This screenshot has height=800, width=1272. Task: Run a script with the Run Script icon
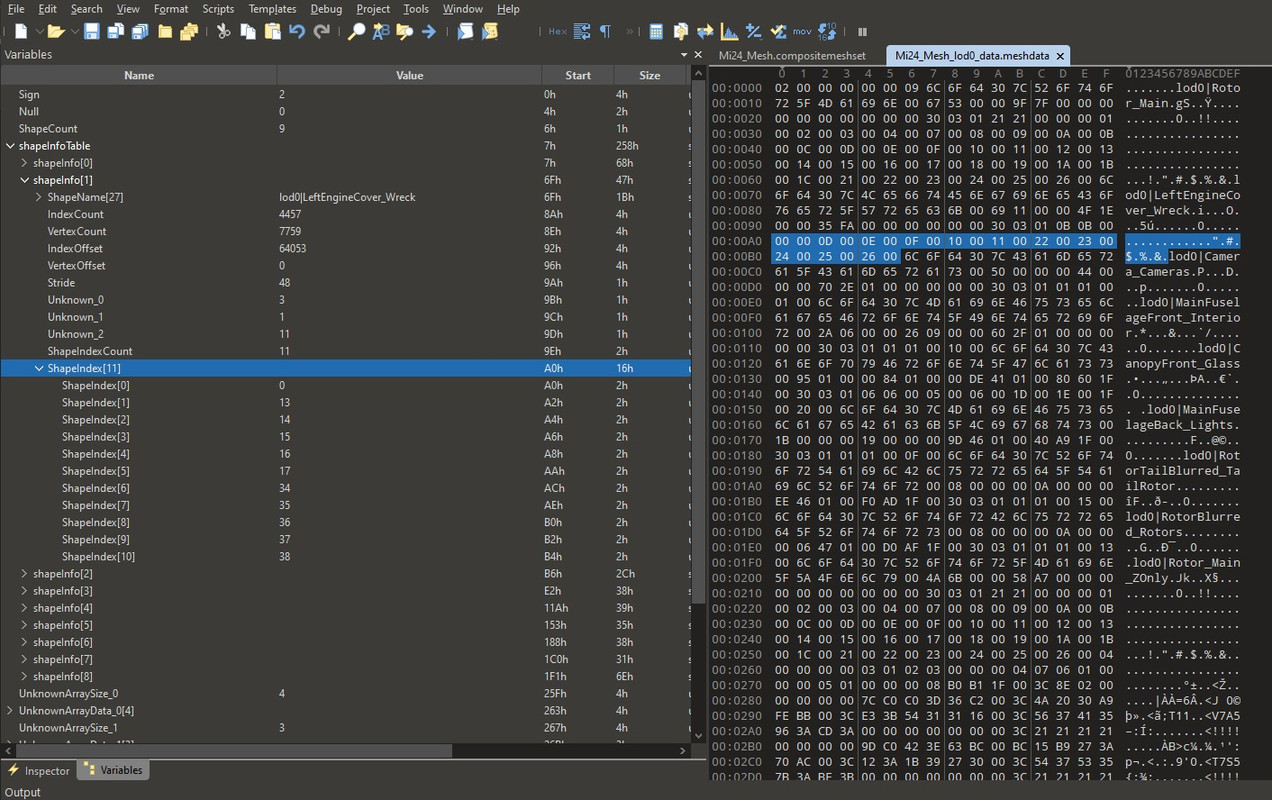click(x=465, y=32)
